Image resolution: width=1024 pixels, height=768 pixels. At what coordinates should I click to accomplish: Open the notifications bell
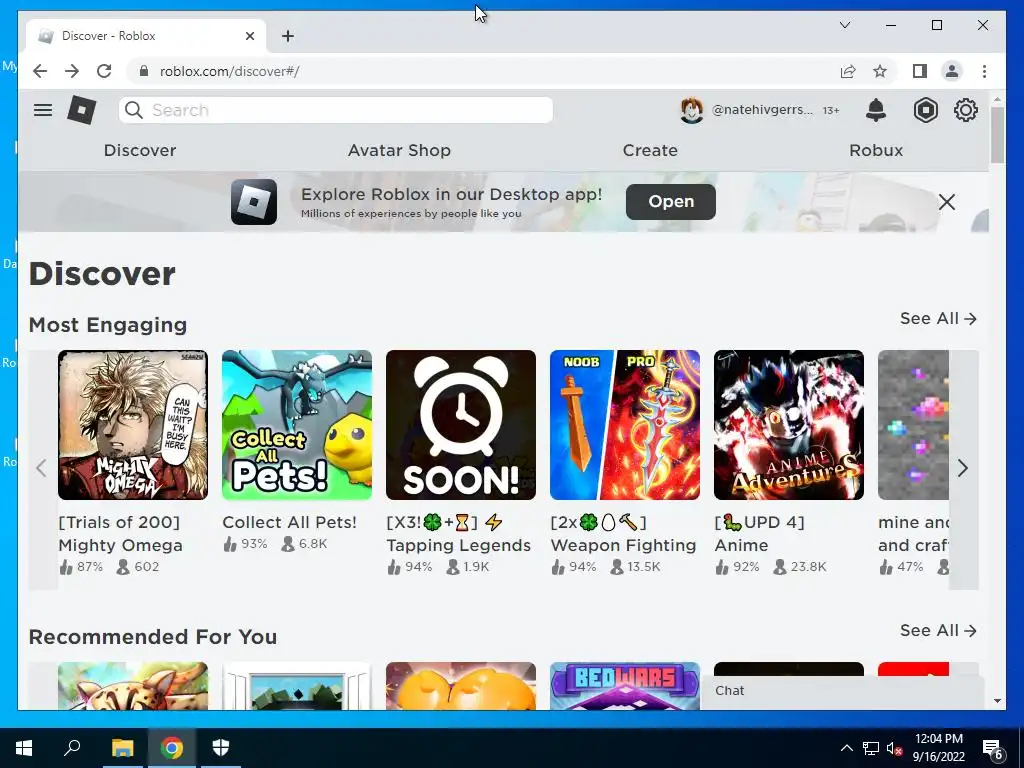876,110
